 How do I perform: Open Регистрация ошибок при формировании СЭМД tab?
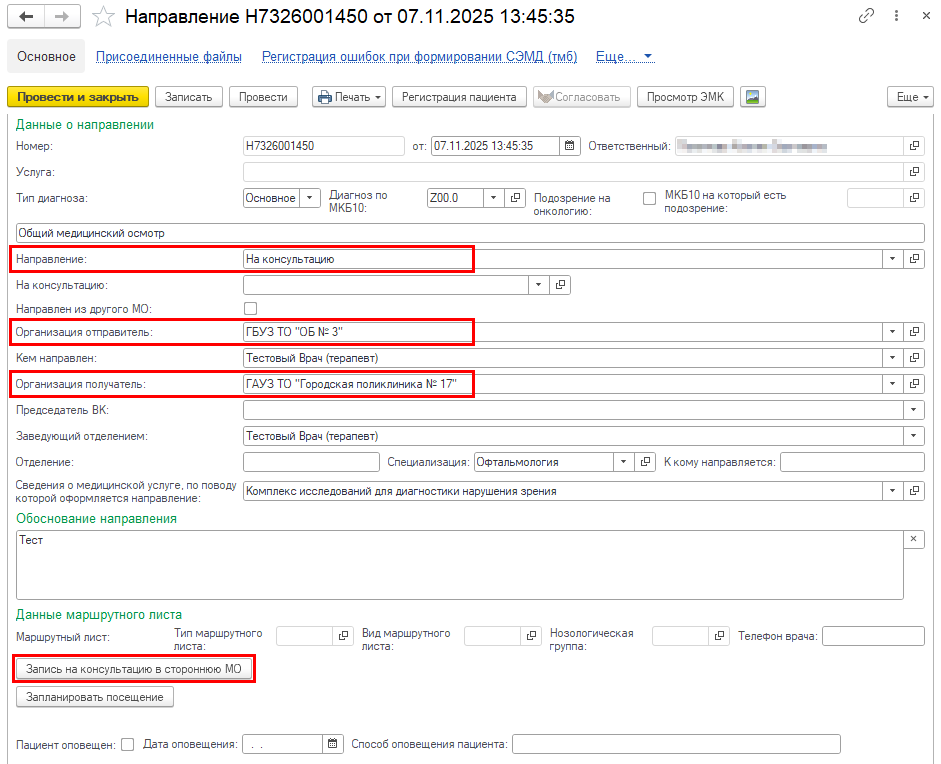click(419, 57)
